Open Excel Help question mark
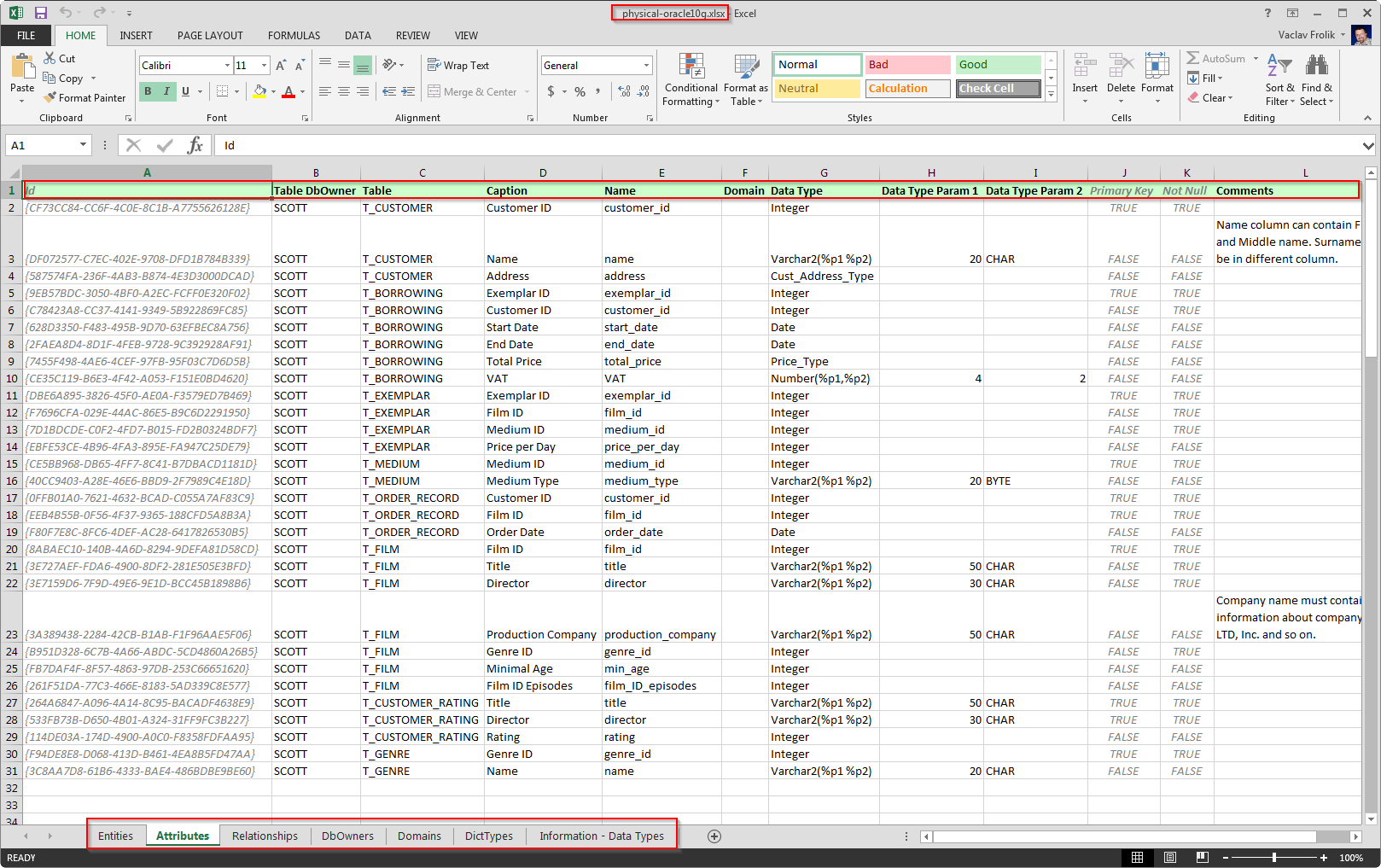This screenshot has width=1381, height=868. [x=1267, y=13]
